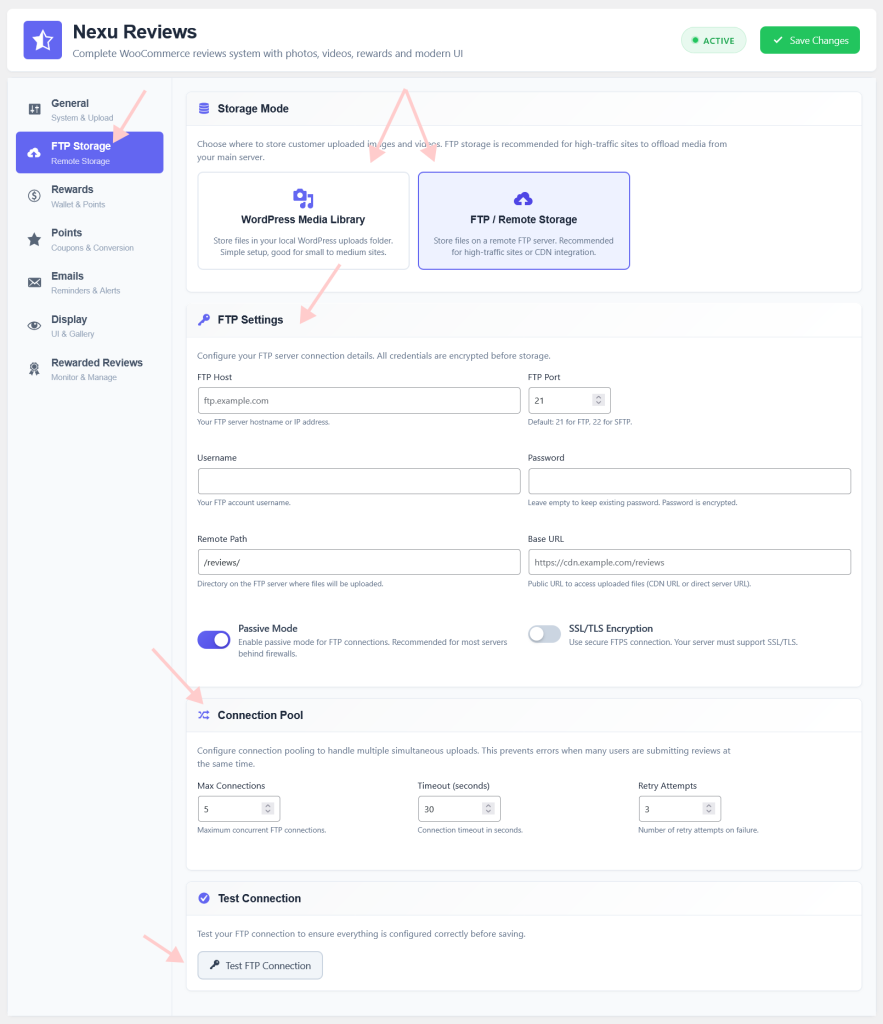This screenshot has height=1024, width=883.
Task: Switch to the Rewards tab
Action: [x=89, y=196]
